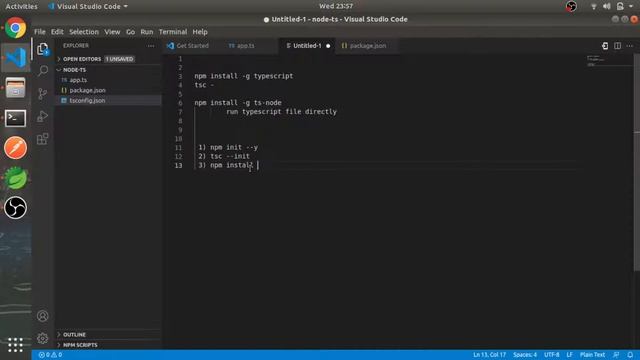Screen dimensions: 640x360
Task: Collapse the NODE-TS folder section
Action: (74, 70)
